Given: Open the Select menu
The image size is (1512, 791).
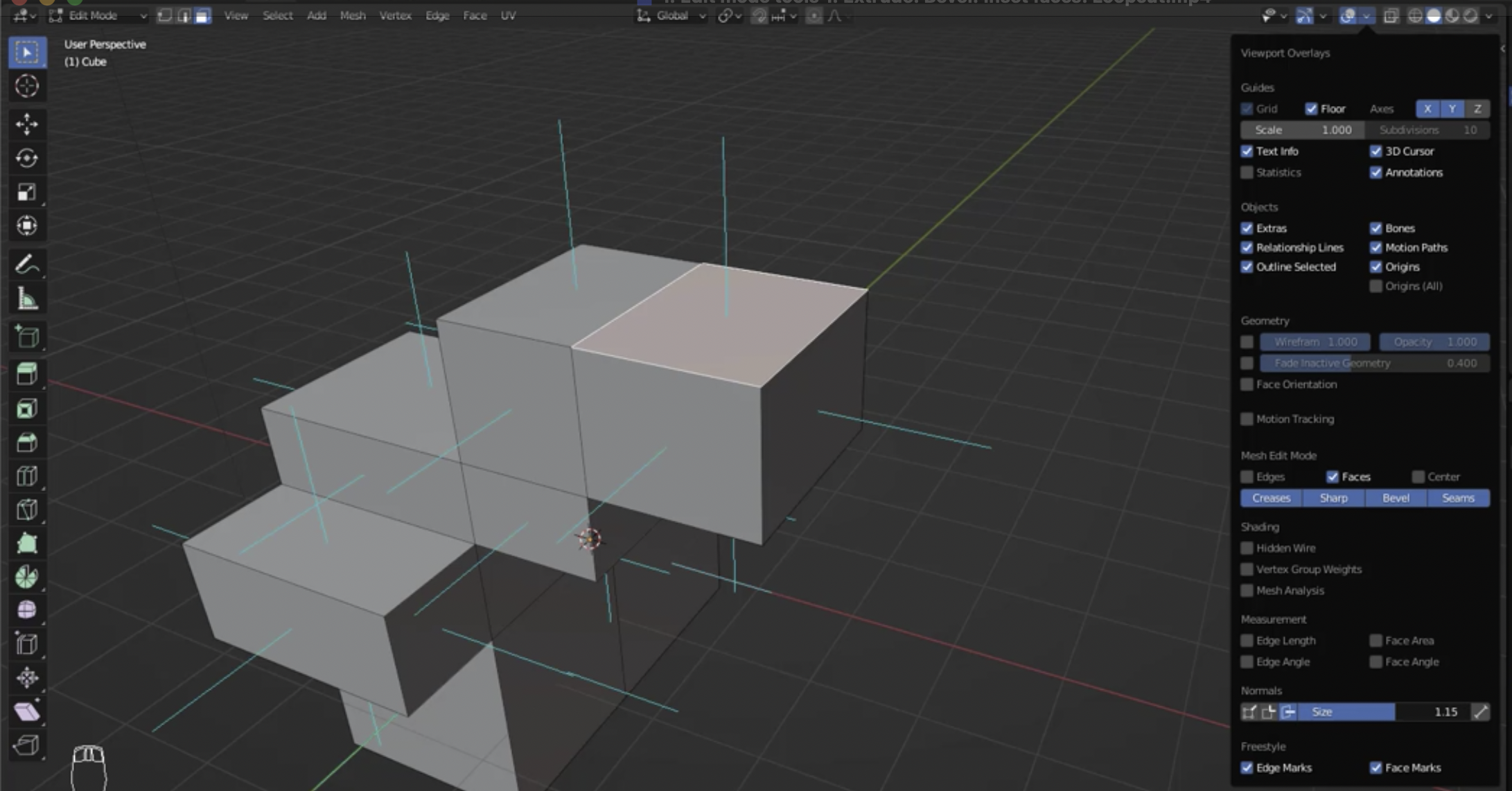Looking at the screenshot, I should click(x=277, y=16).
